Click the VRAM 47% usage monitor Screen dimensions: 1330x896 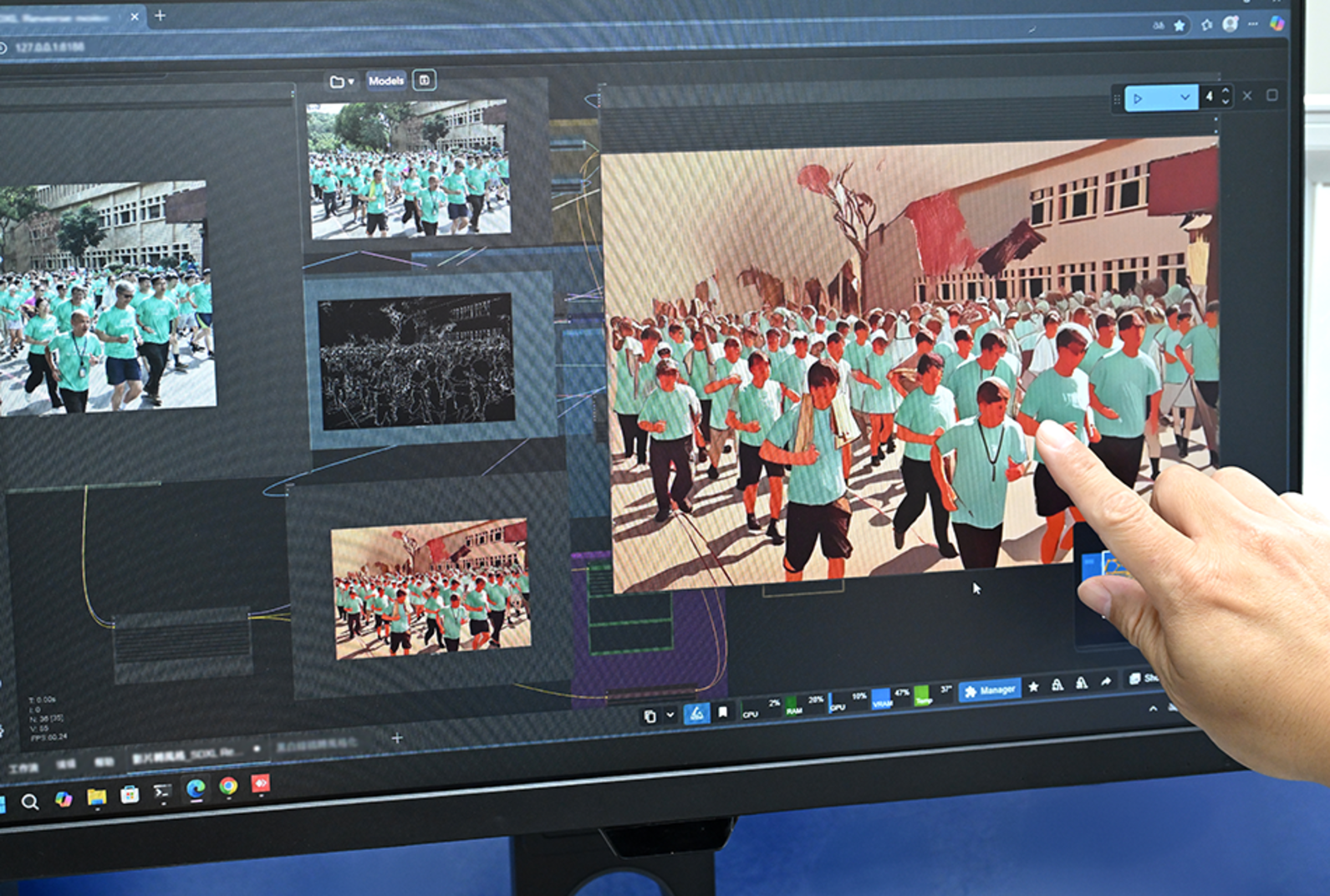[x=891, y=698]
